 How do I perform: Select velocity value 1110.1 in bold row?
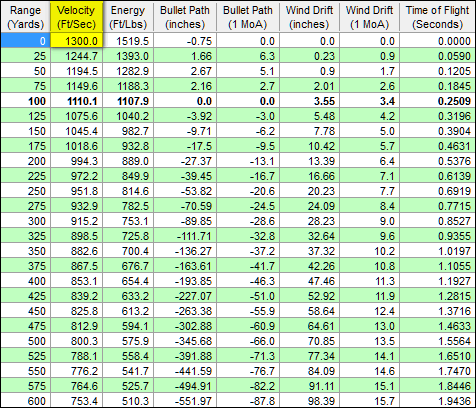[76, 101]
